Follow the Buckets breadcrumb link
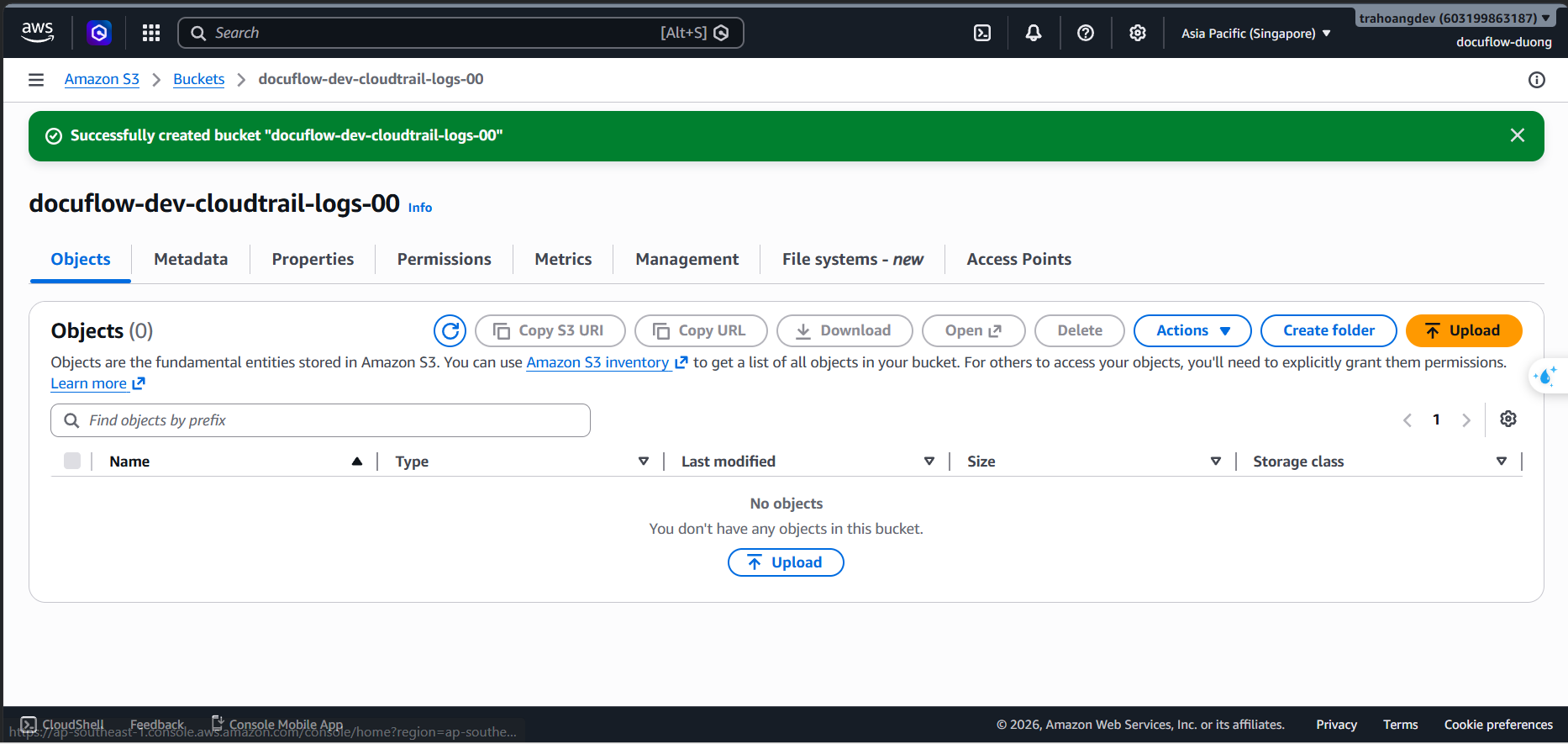 tap(199, 79)
